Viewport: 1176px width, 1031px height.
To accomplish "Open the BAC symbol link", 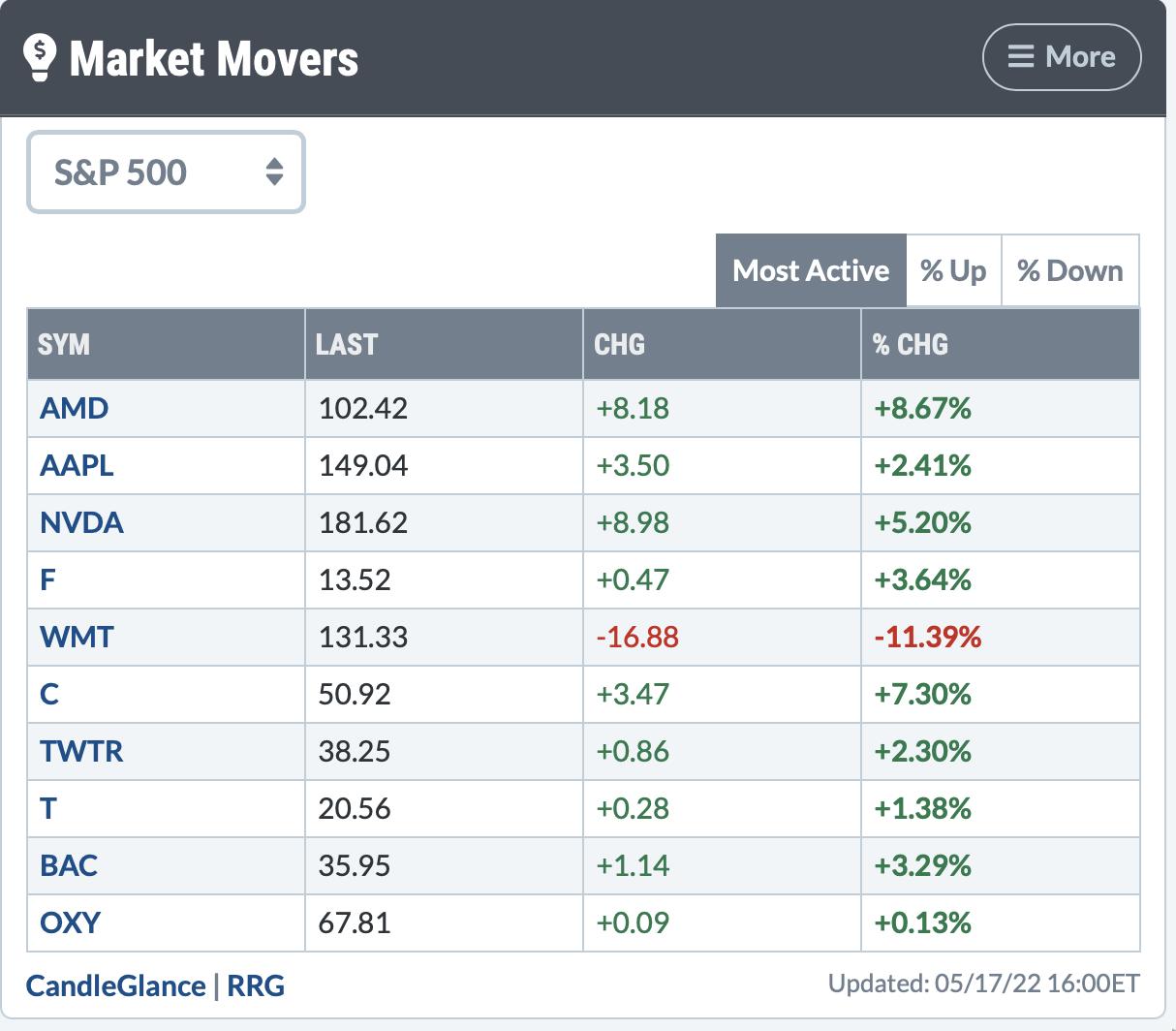I will point(69,865).
